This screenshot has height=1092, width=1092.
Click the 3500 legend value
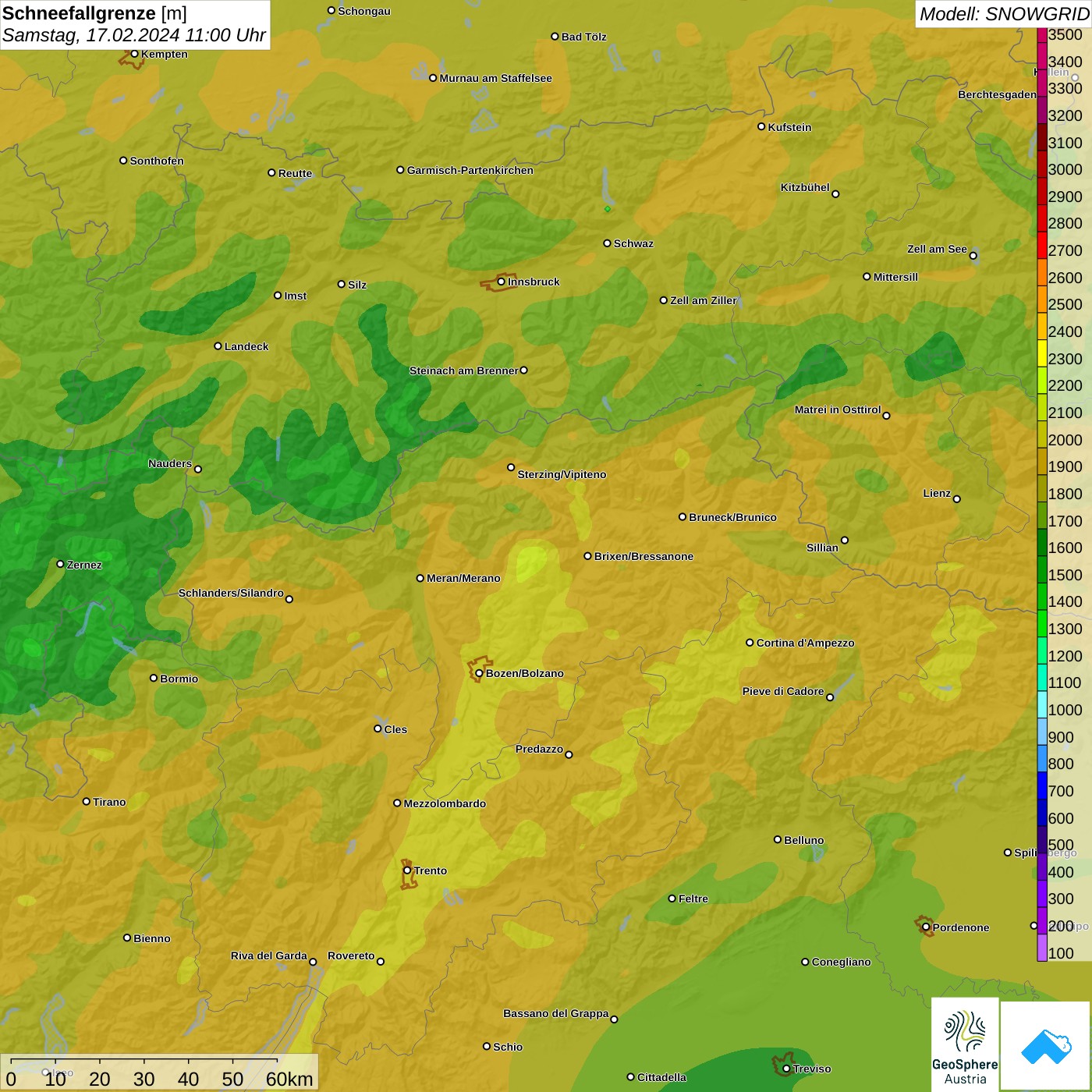[1065, 34]
